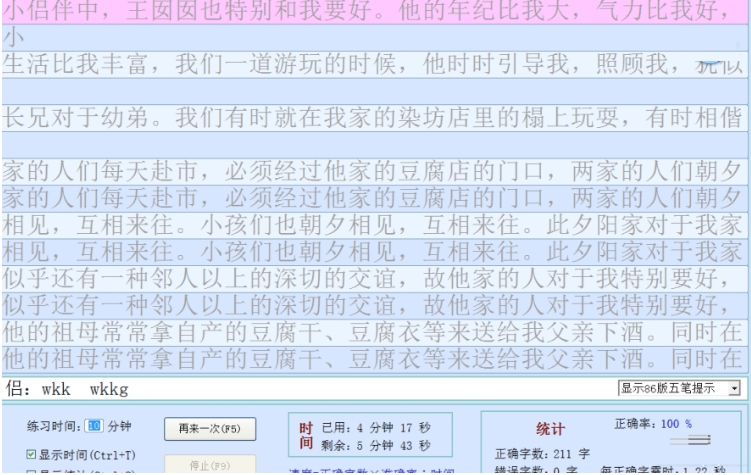Click the blank typing row below 长兄对于幼弟

pos(375,145)
